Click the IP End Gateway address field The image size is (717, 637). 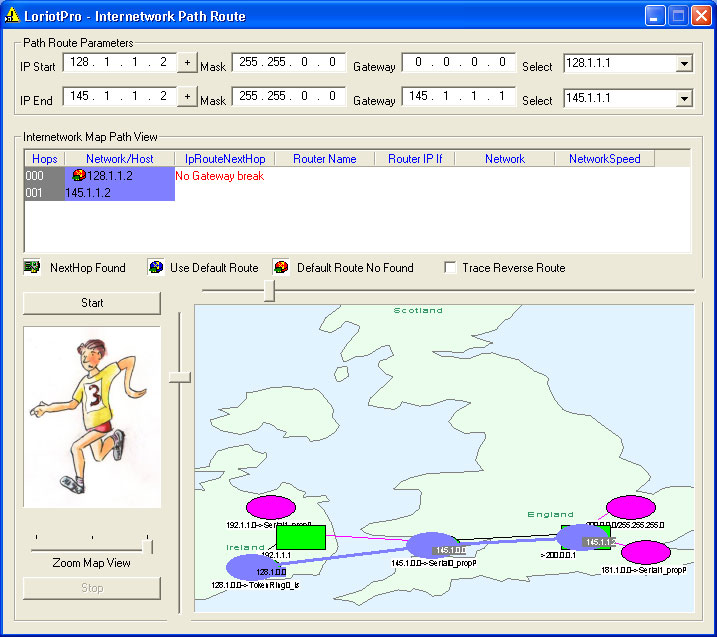[458, 97]
